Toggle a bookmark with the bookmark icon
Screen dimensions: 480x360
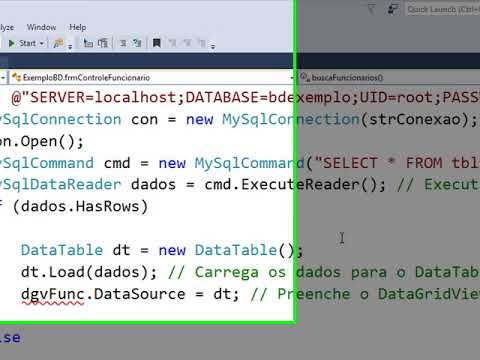point(157,43)
